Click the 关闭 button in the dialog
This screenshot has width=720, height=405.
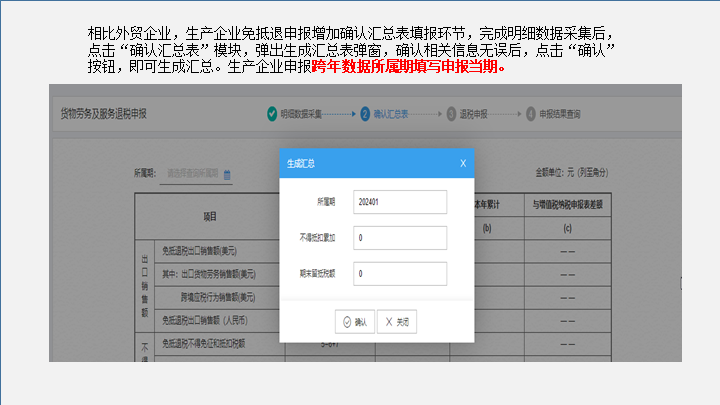[x=397, y=322]
